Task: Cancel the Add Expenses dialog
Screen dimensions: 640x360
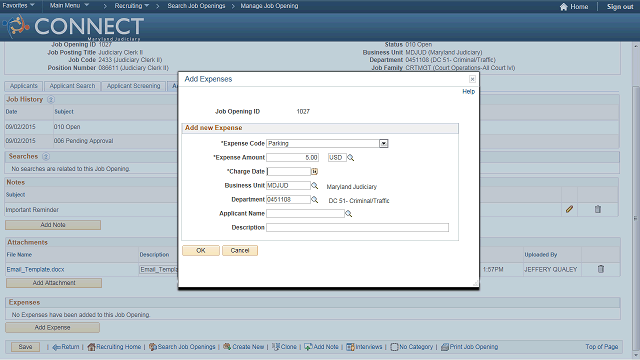Action: [240, 251]
